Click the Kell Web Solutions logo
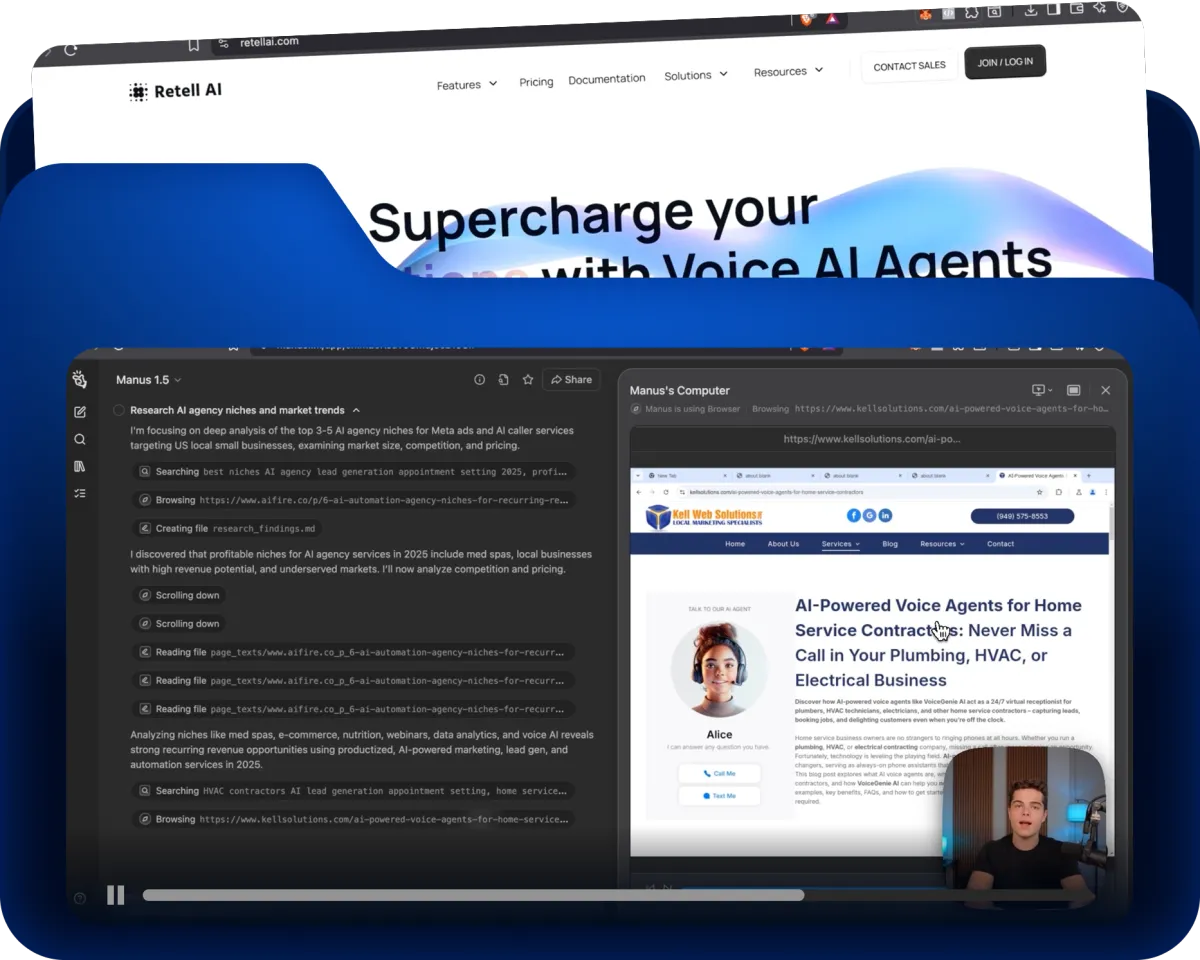This screenshot has height=960, width=1200. click(x=703, y=516)
